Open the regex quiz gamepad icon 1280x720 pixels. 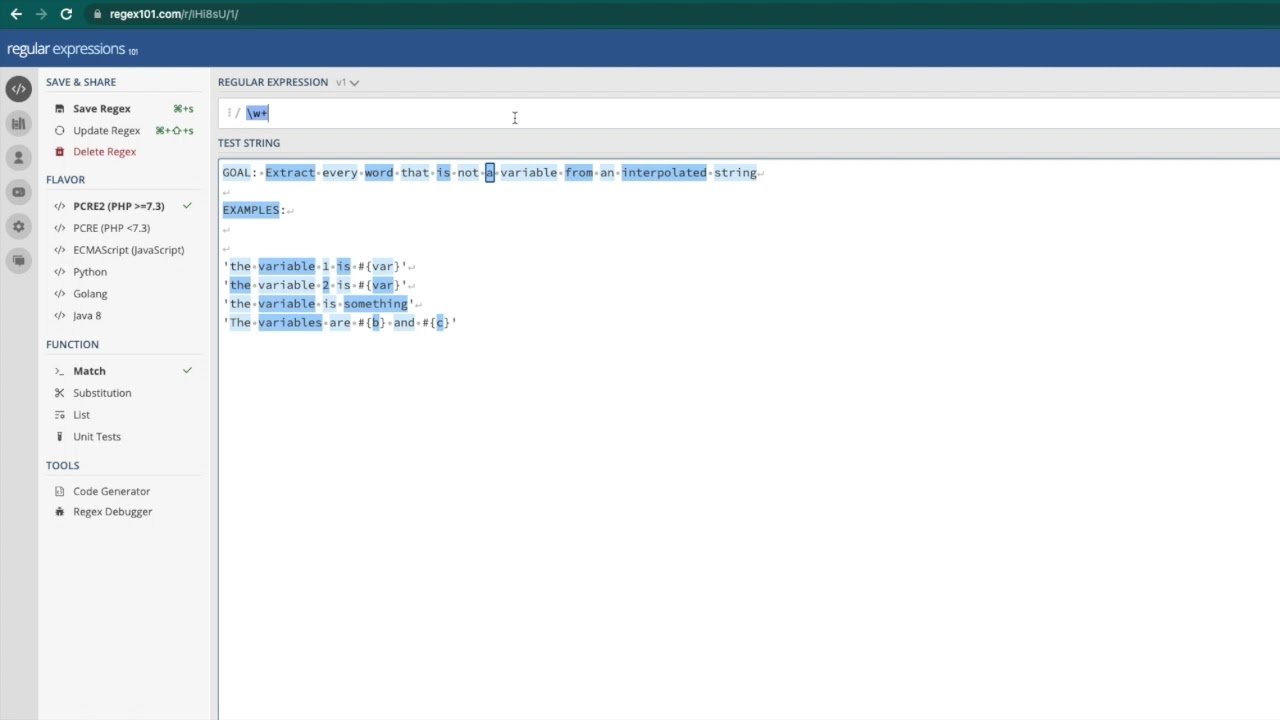point(18,192)
